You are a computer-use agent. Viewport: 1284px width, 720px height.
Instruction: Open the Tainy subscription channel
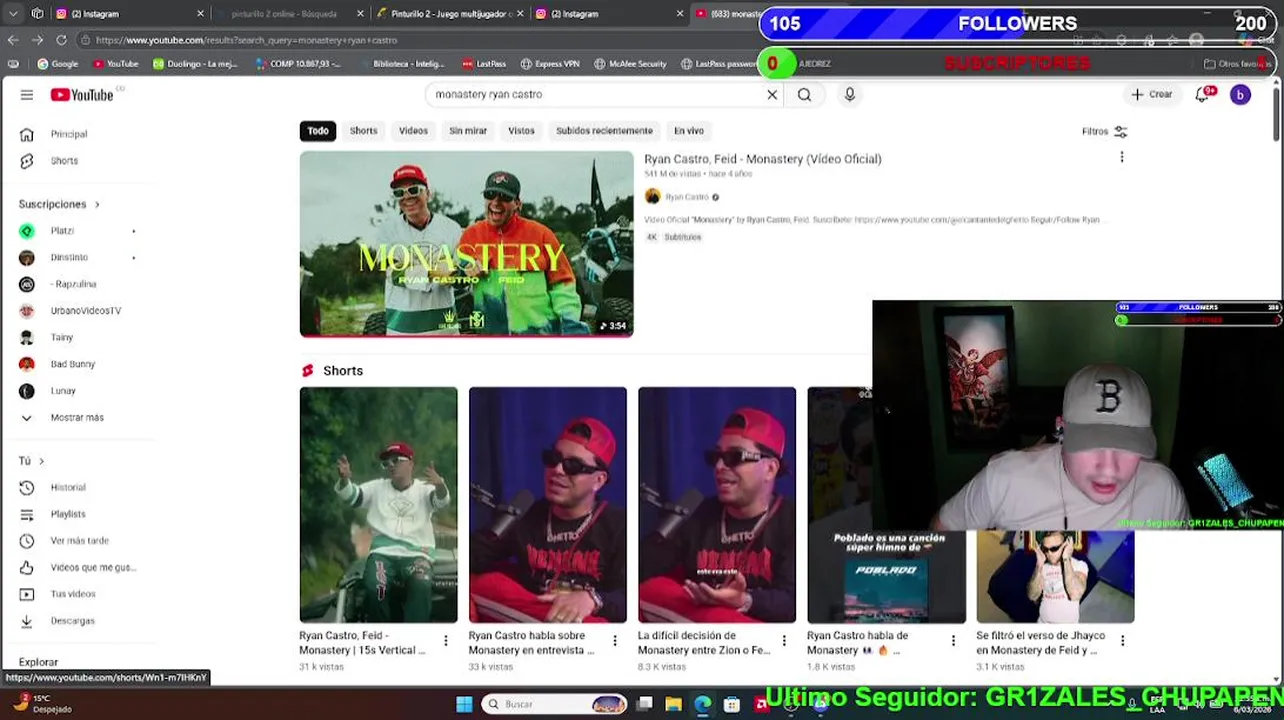[x=62, y=338]
